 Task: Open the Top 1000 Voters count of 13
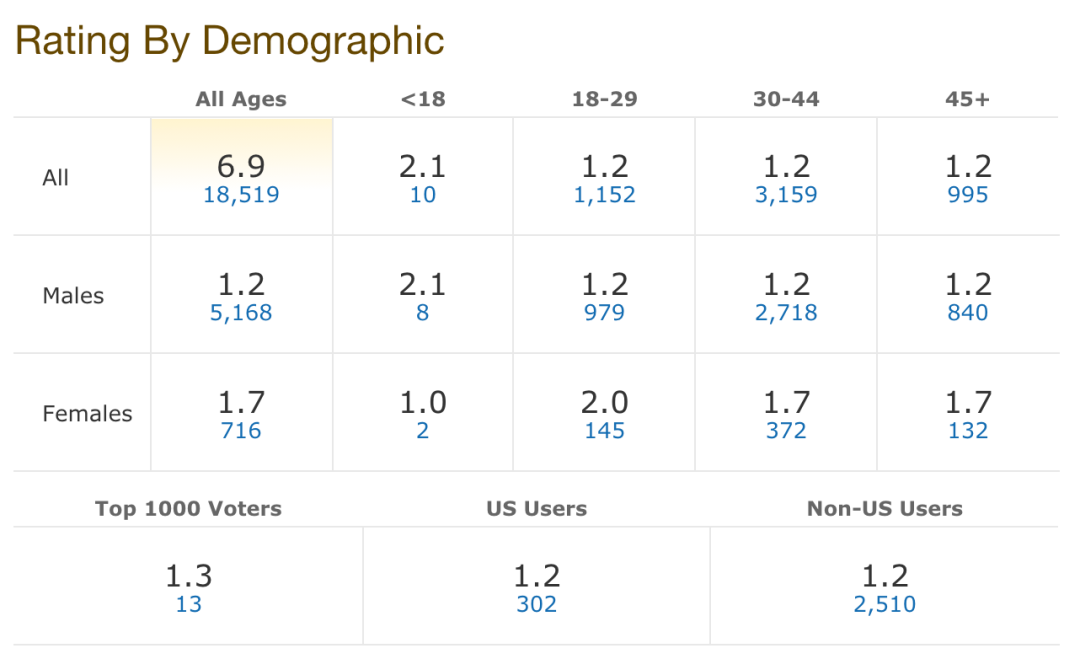189,604
